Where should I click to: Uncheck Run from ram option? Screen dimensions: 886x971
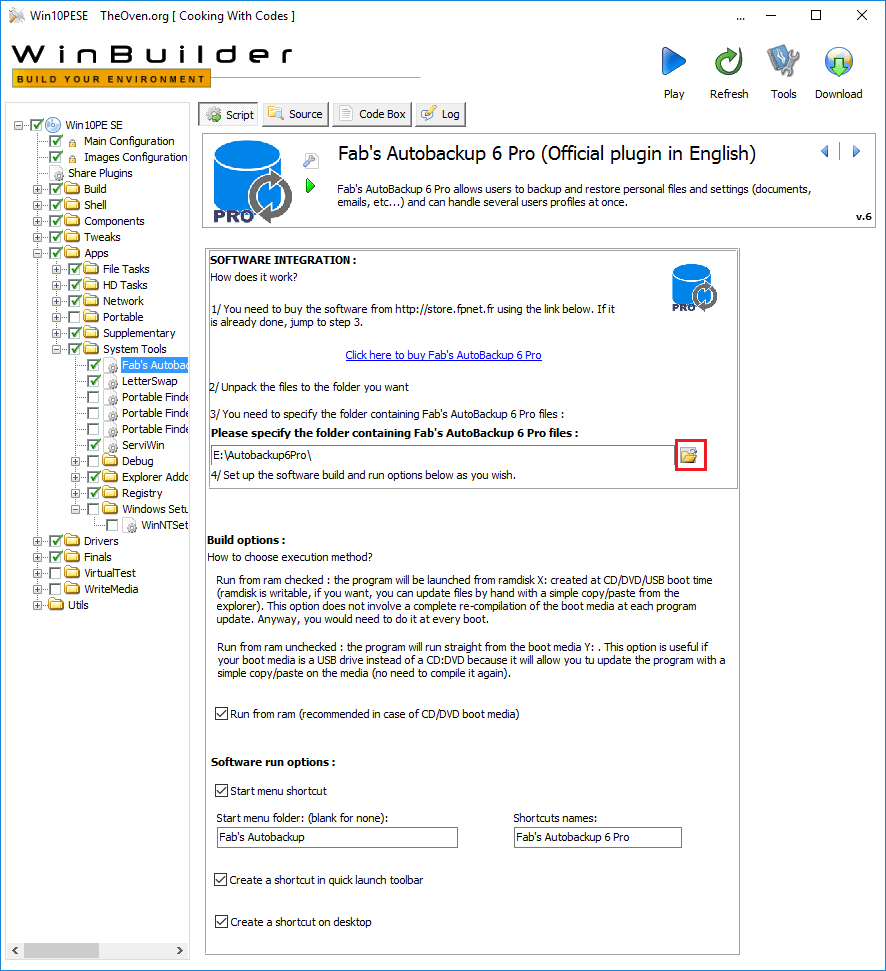[x=222, y=713]
